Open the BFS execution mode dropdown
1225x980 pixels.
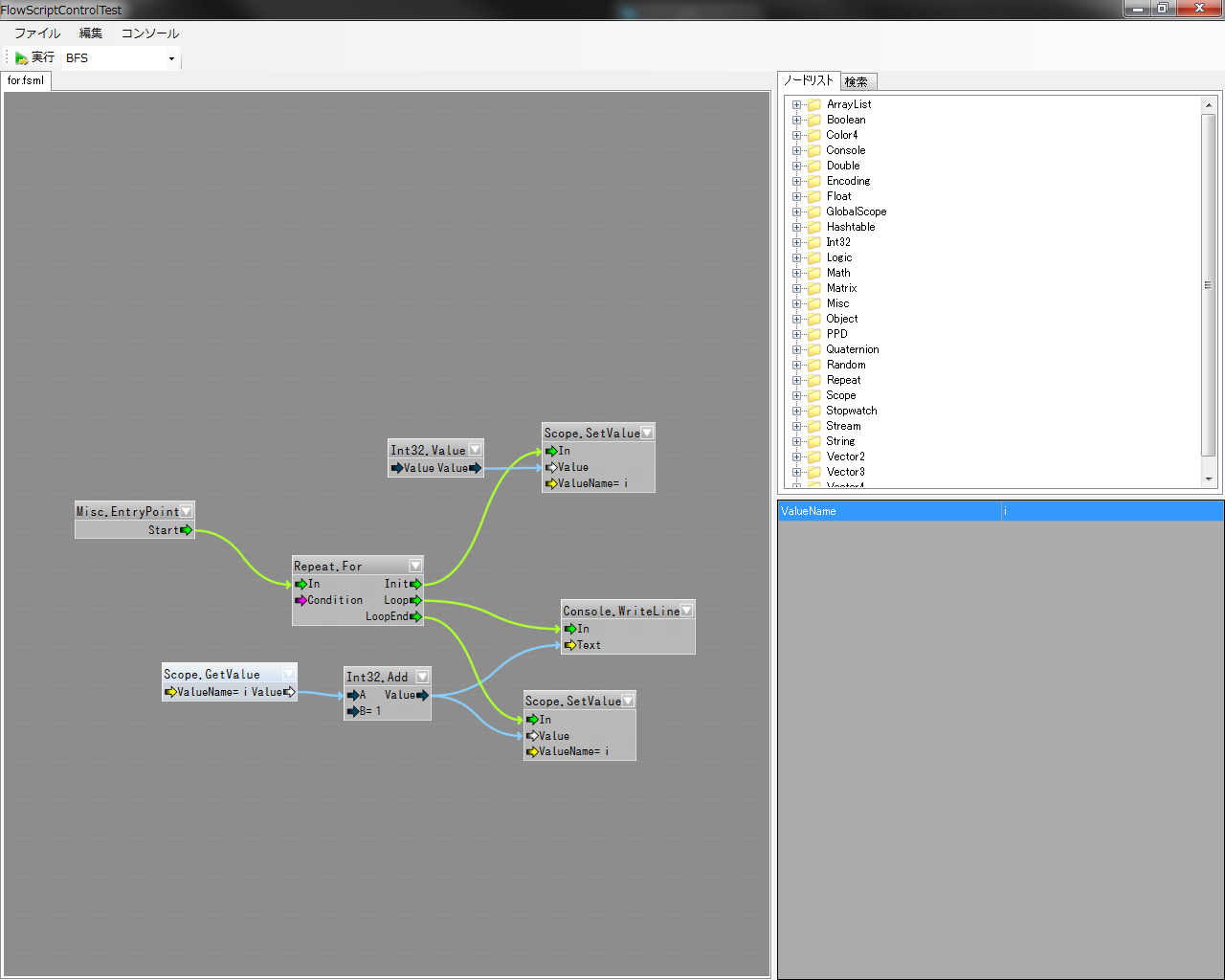[171, 59]
